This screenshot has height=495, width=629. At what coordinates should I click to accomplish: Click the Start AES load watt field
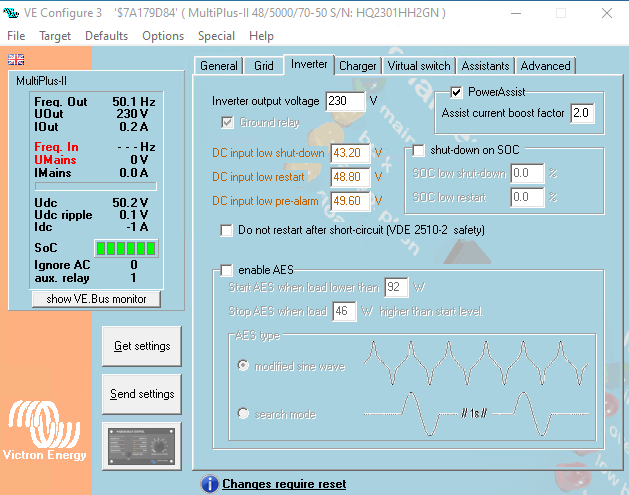(x=396, y=287)
